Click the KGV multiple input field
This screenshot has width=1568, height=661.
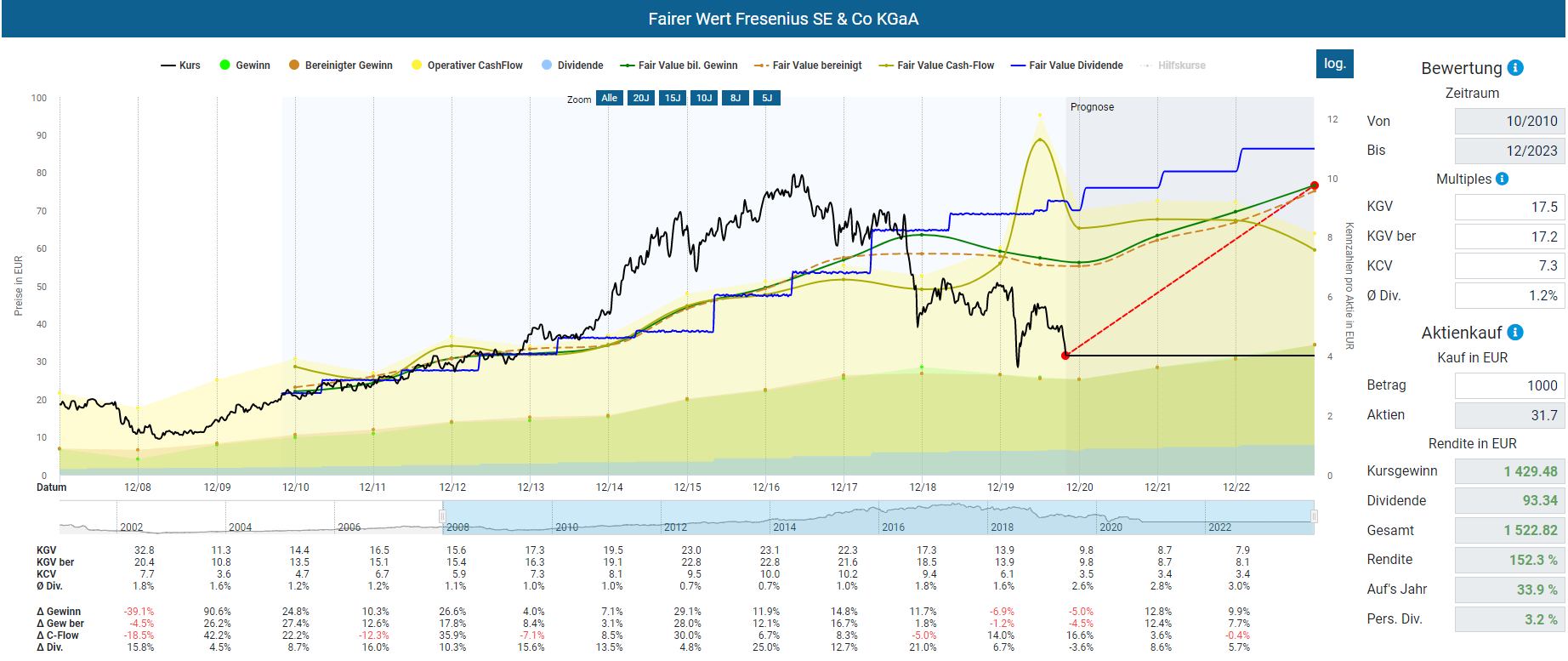[x=1509, y=207]
